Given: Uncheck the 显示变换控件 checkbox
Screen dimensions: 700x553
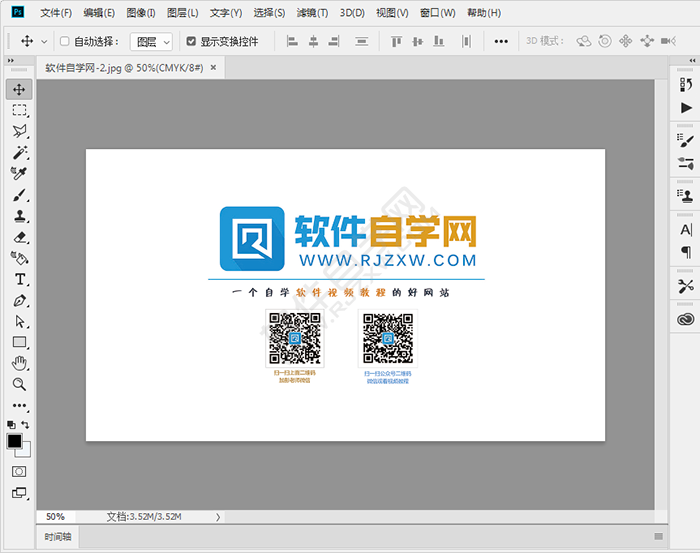Looking at the screenshot, I should pyautogui.click(x=191, y=42).
